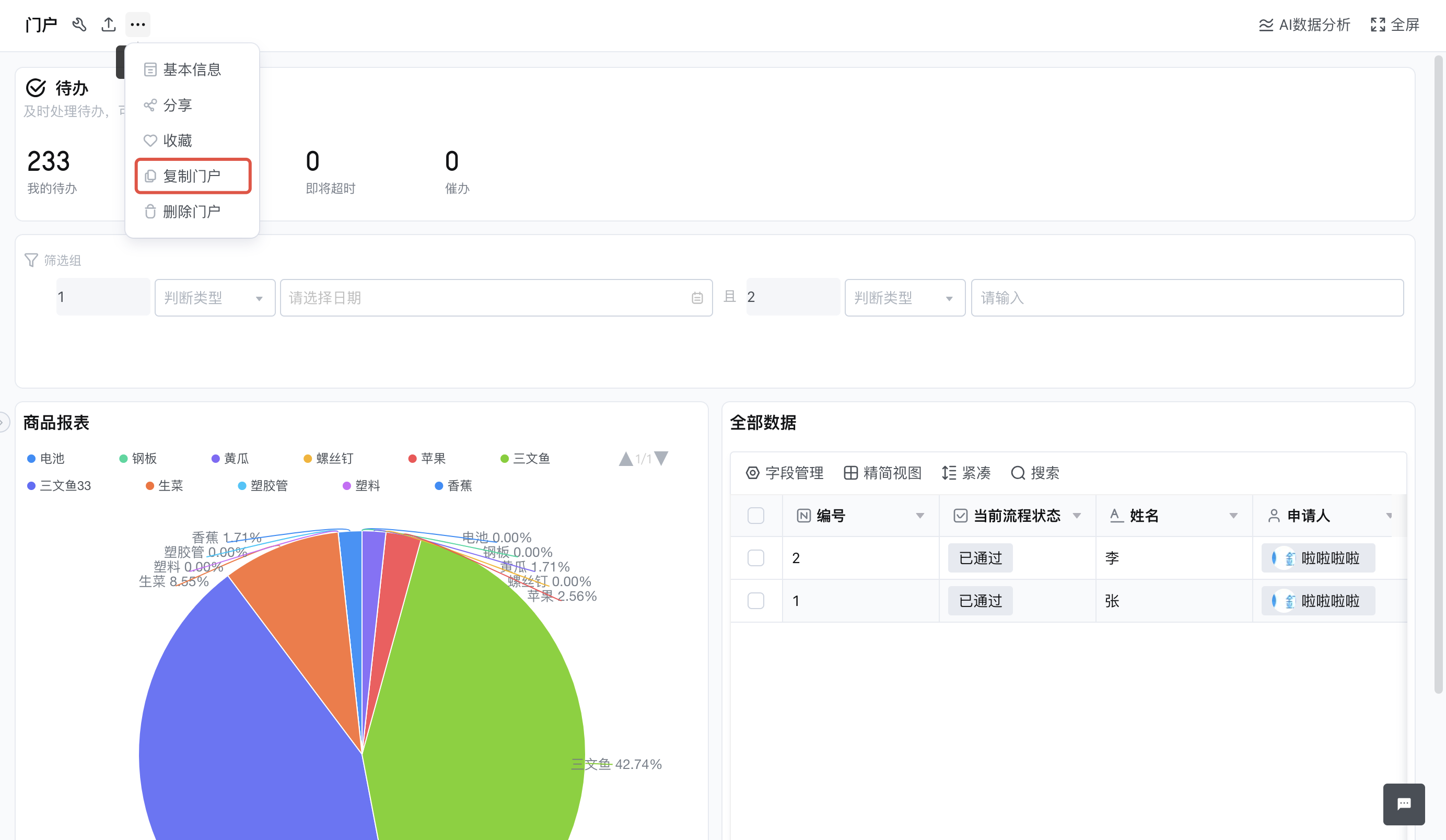
Task: Click the 搜索 button label
Action: tap(1045, 473)
